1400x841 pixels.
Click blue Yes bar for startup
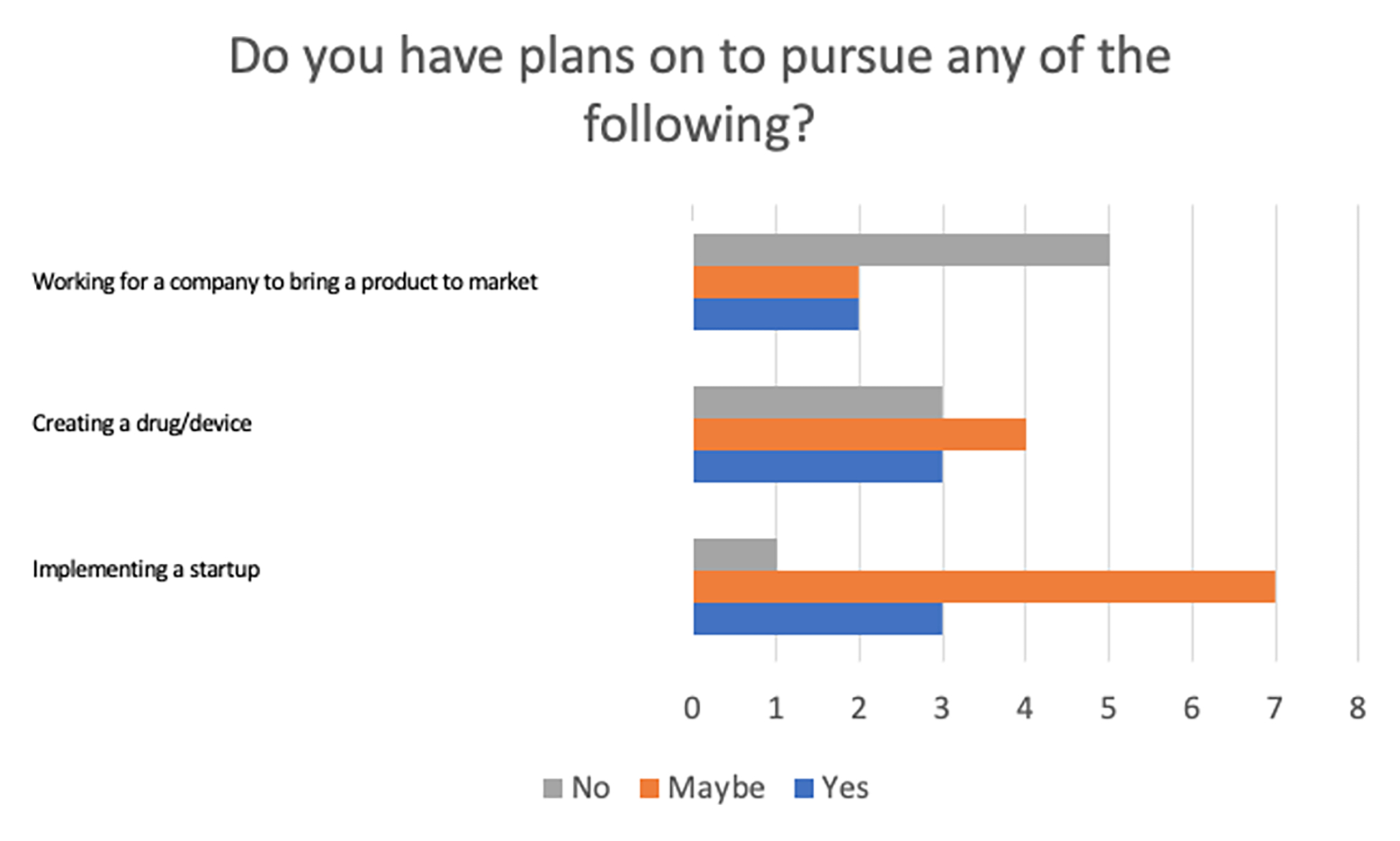click(x=818, y=619)
